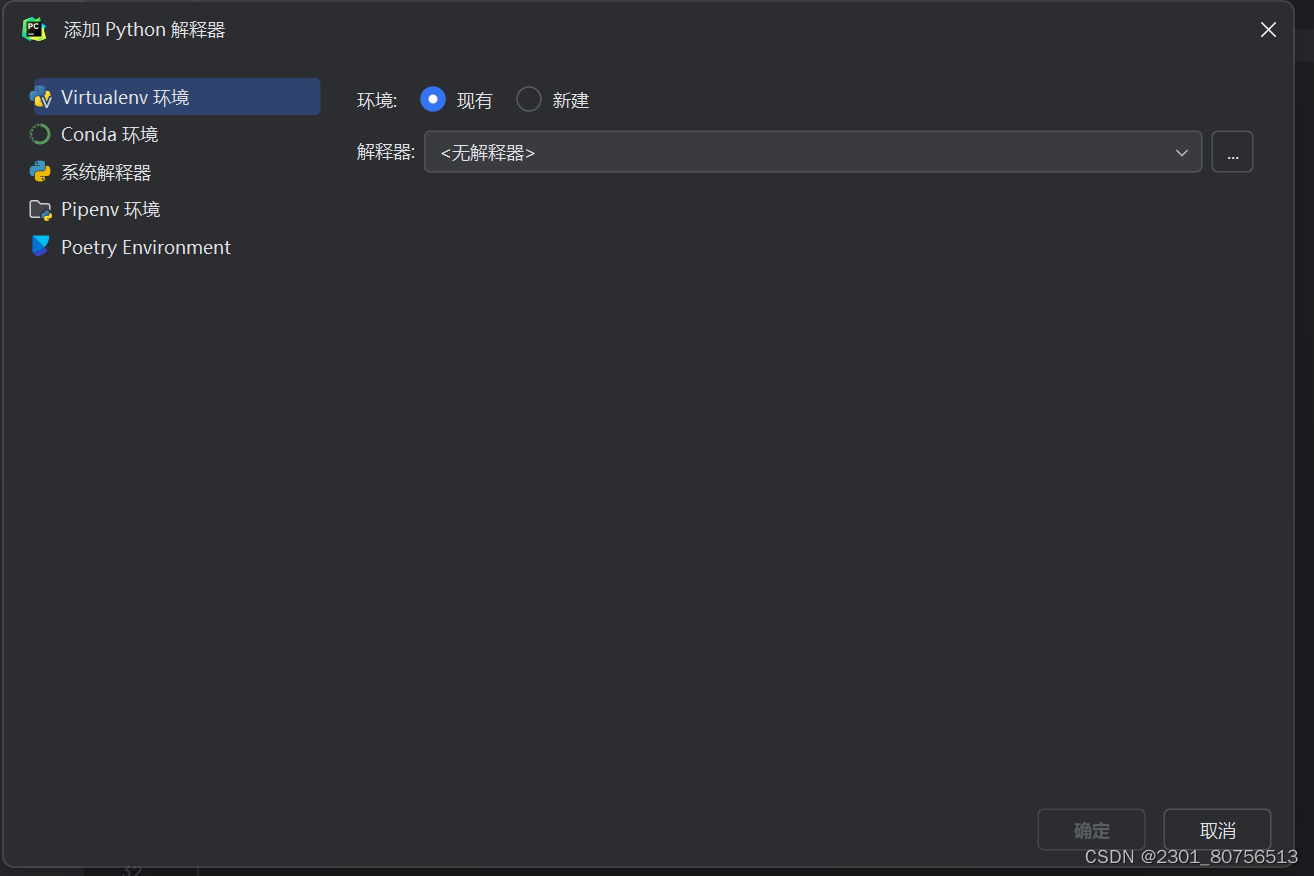Select the 现有 radio button

click(x=433, y=99)
